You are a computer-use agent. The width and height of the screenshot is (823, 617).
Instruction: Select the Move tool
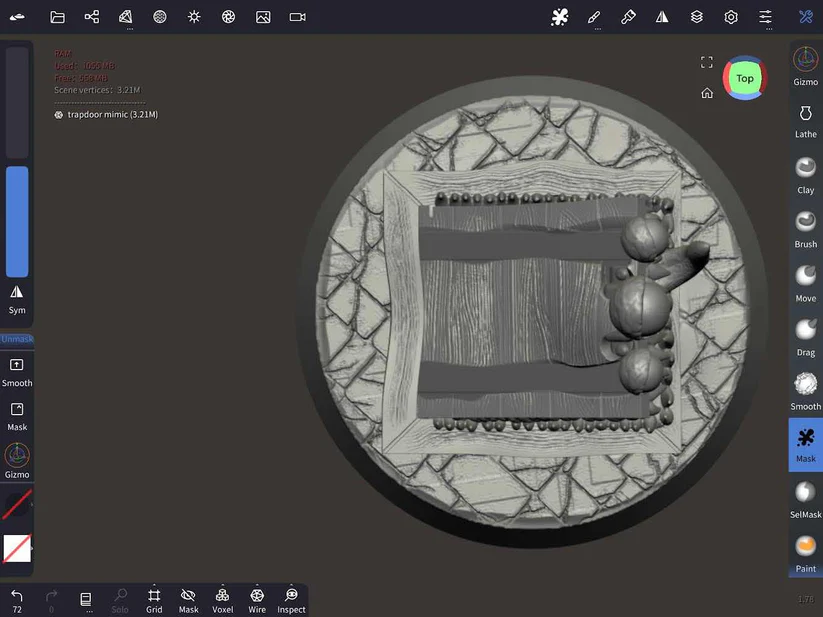click(805, 284)
